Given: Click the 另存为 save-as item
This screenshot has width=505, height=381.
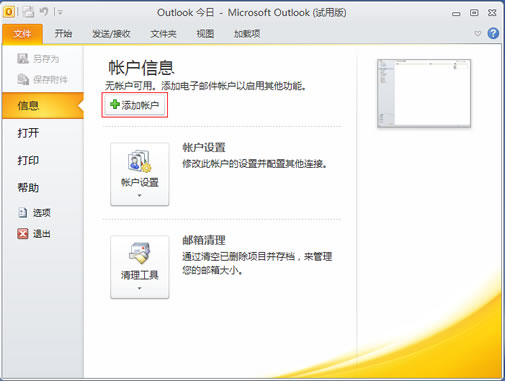Looking at the screenshot, I should (x=38, y=59).
